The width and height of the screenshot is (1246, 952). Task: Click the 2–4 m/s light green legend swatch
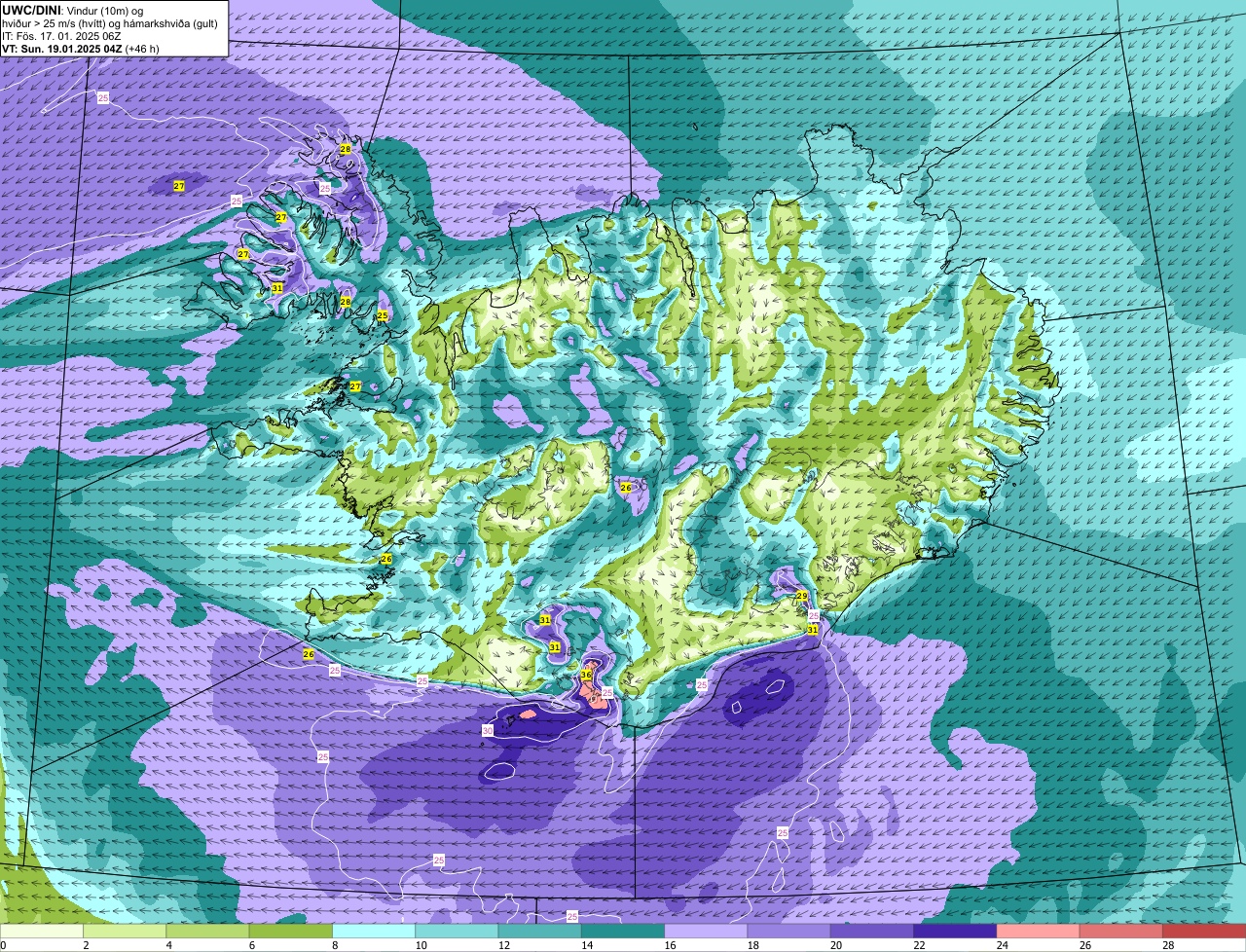click(x=125, y=931)
